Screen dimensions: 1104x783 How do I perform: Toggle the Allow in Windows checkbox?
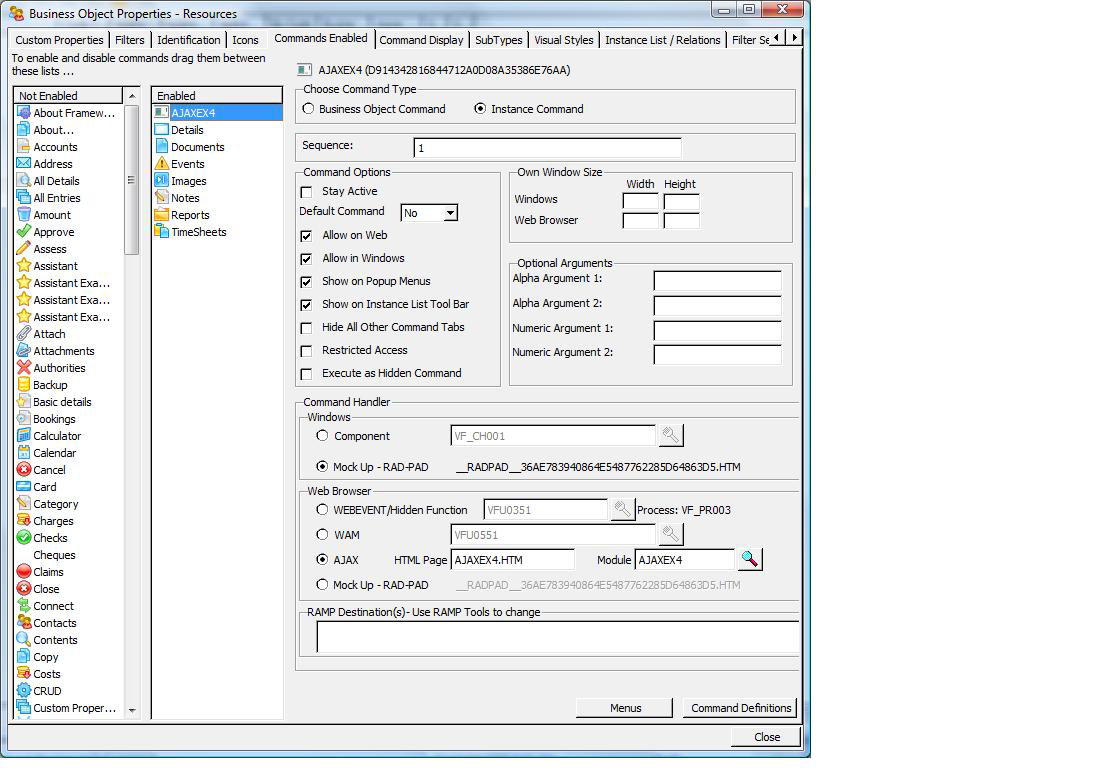tap(306, 259)
